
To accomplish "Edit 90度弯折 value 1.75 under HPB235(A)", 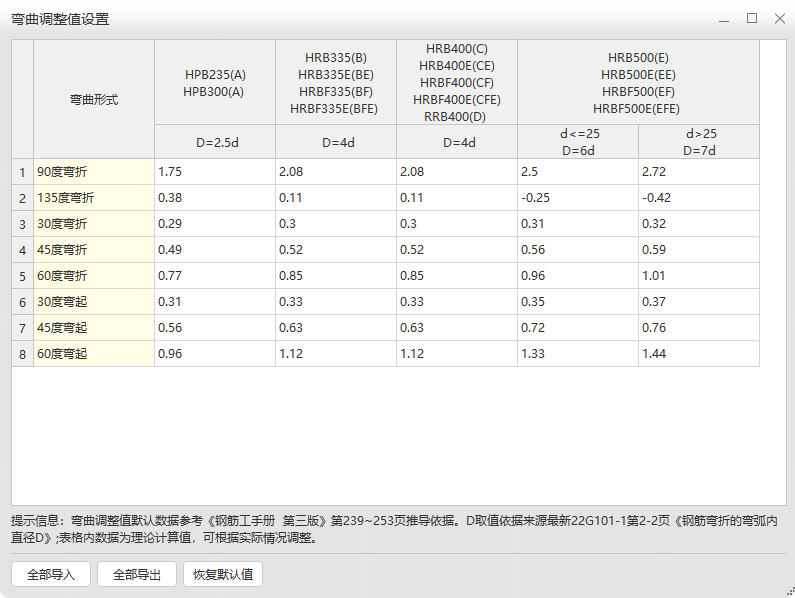I will tap(215, 171).
